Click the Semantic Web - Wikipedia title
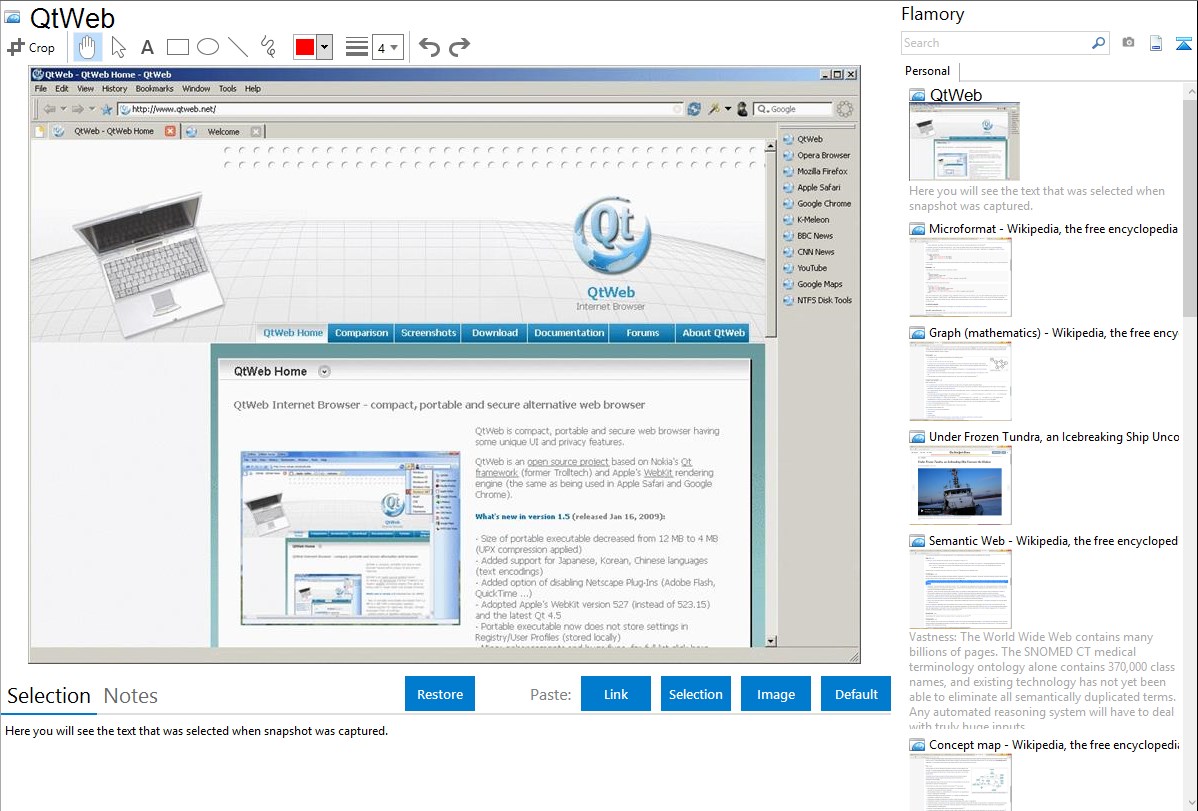 click(x=1053, y=541)
